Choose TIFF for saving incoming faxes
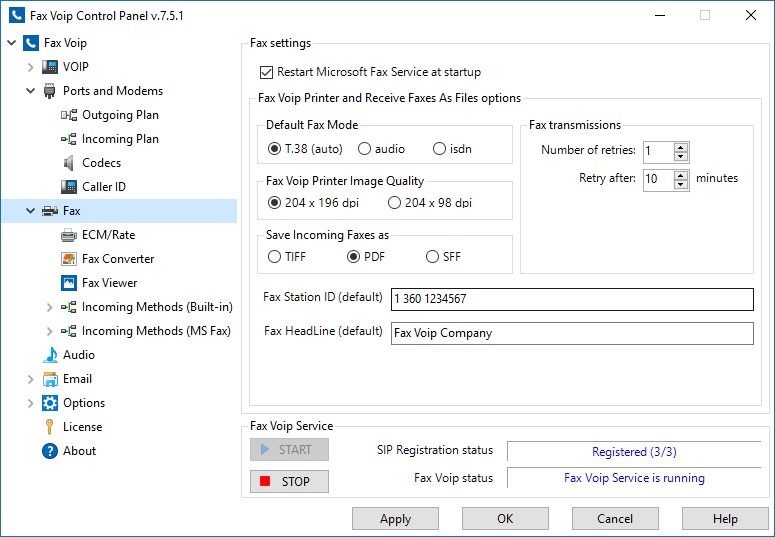 pyautogui.click(x=275, y=257)
